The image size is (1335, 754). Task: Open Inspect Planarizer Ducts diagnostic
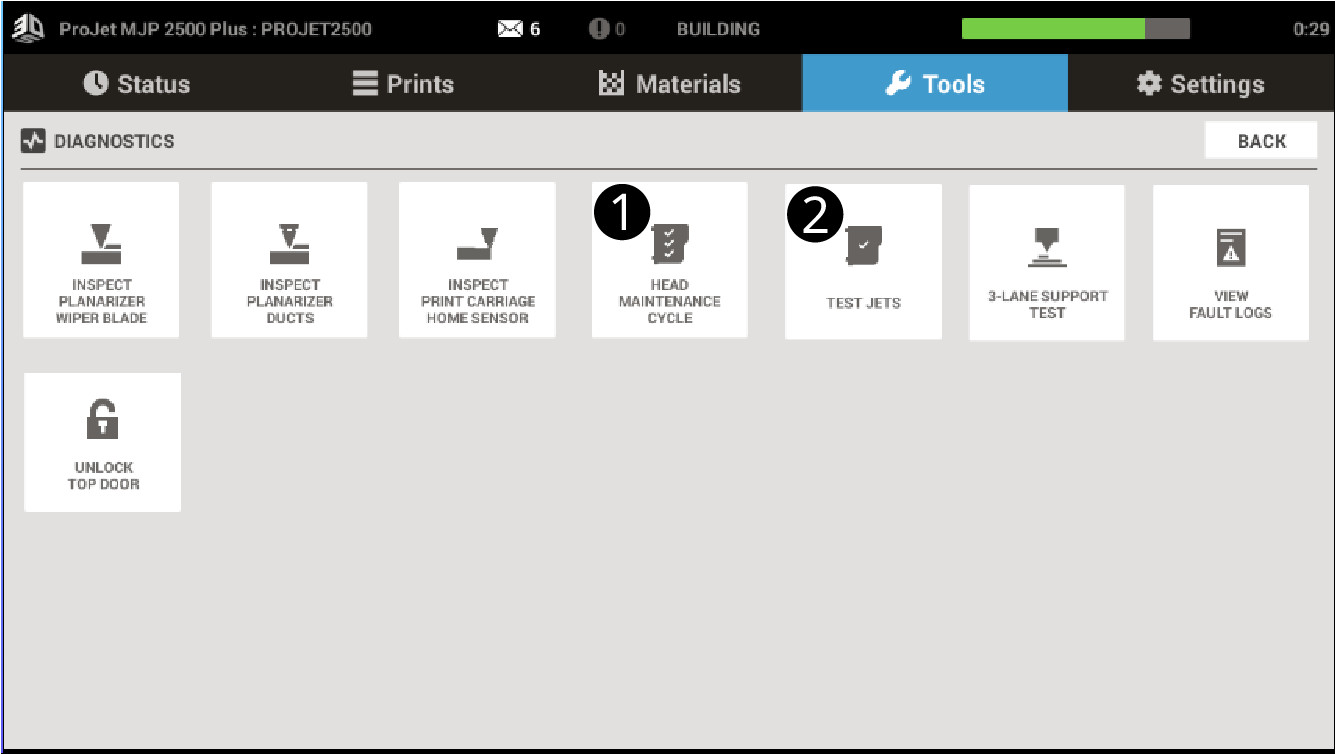click(x=289, y=260)
